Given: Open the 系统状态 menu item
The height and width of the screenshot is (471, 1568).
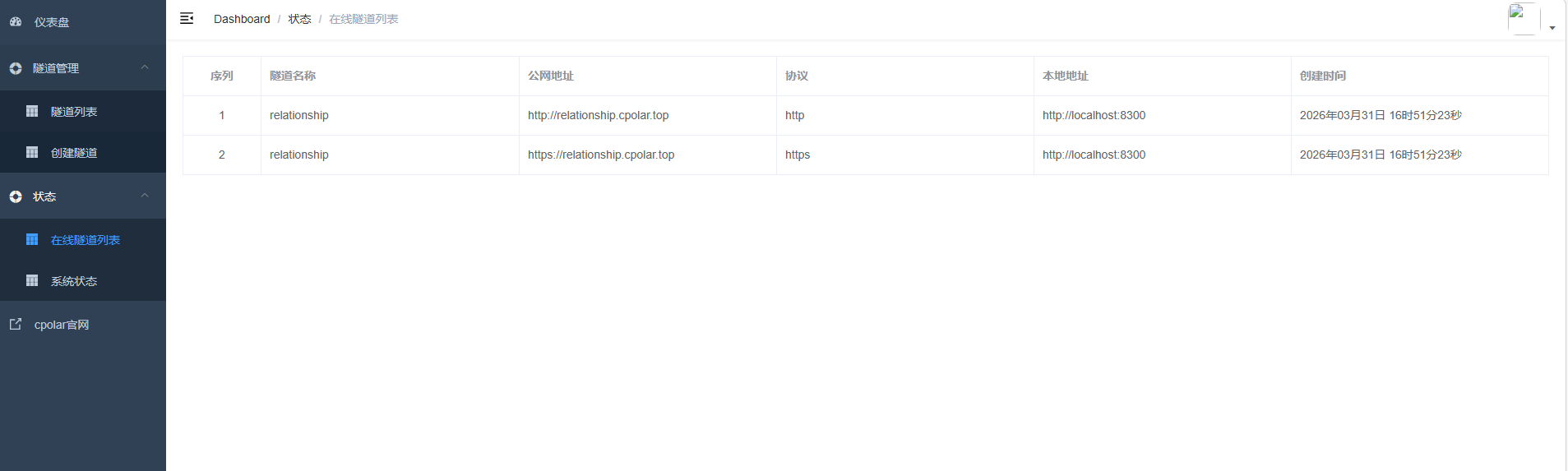Looking at the screenshot, I should tap(74, 281).
